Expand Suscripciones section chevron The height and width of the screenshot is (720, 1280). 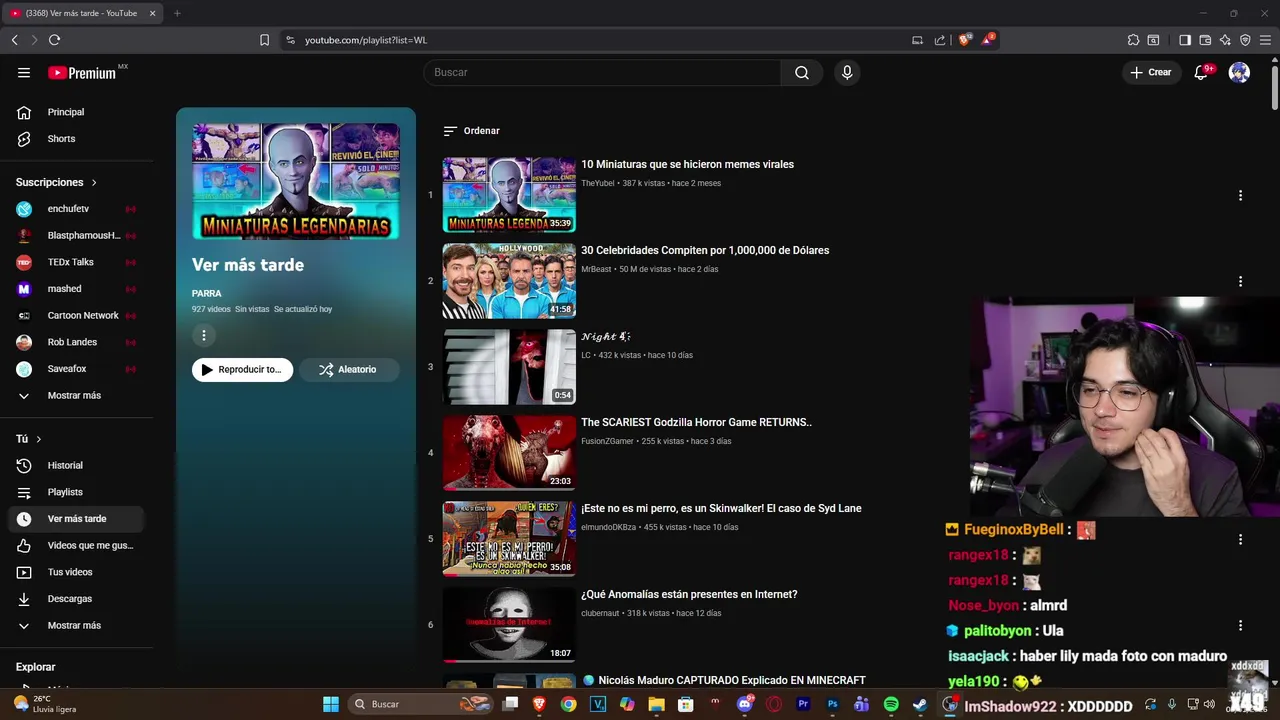pos(94,183)
